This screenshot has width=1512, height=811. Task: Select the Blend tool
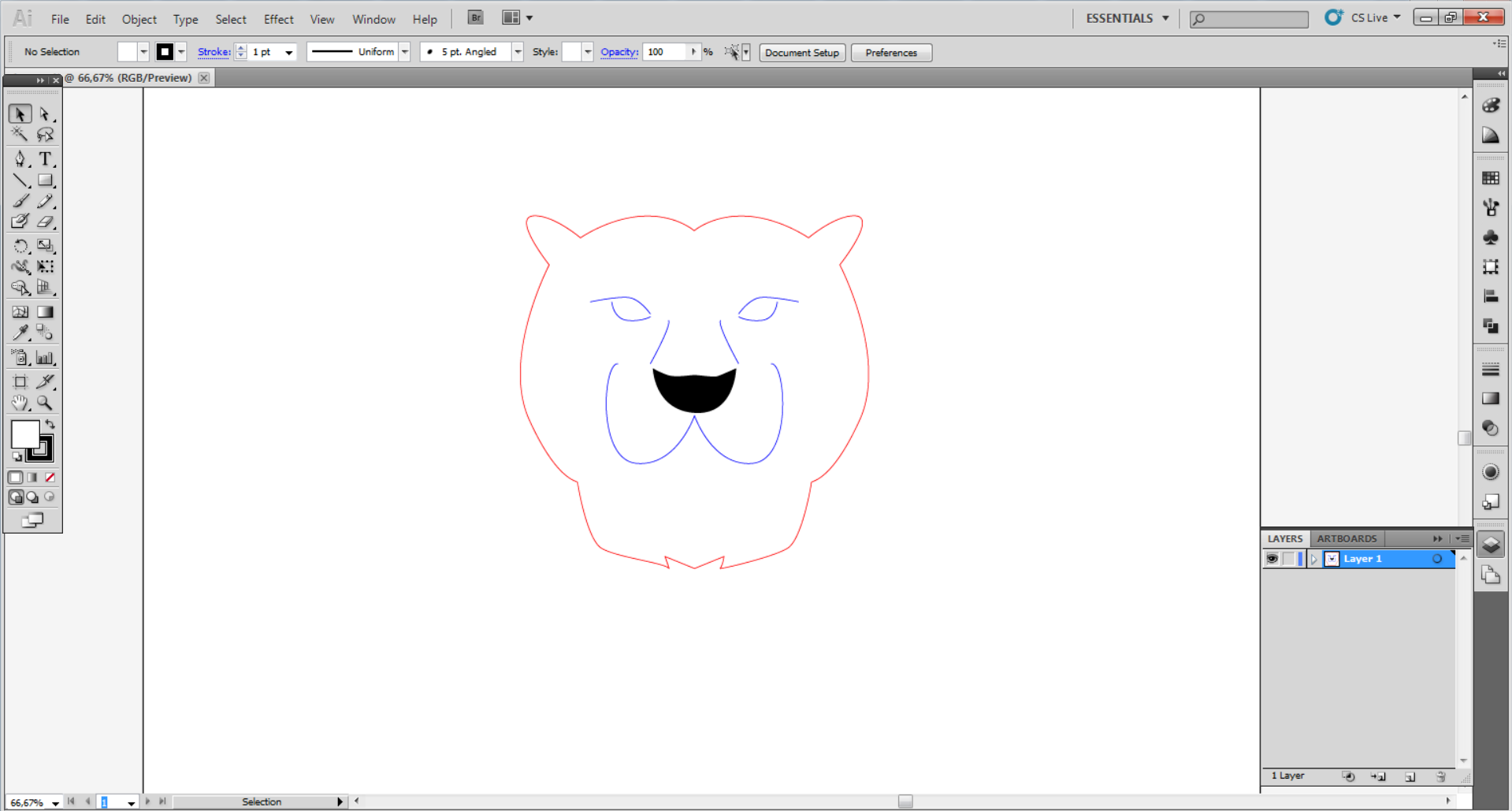pyautogui.click(x=45, y=333)
